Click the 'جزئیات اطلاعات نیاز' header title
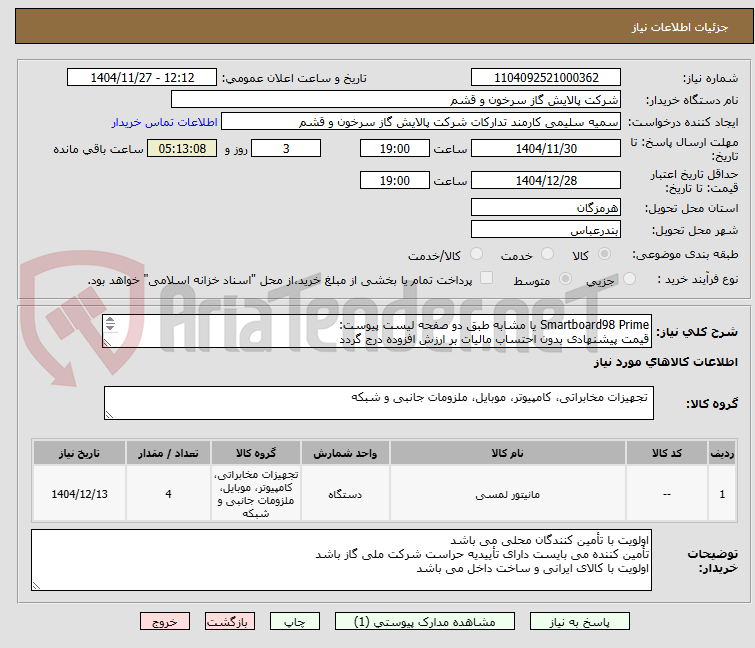Screen dimensions: 755x648 pyautogui.click(x=680, y=27)
